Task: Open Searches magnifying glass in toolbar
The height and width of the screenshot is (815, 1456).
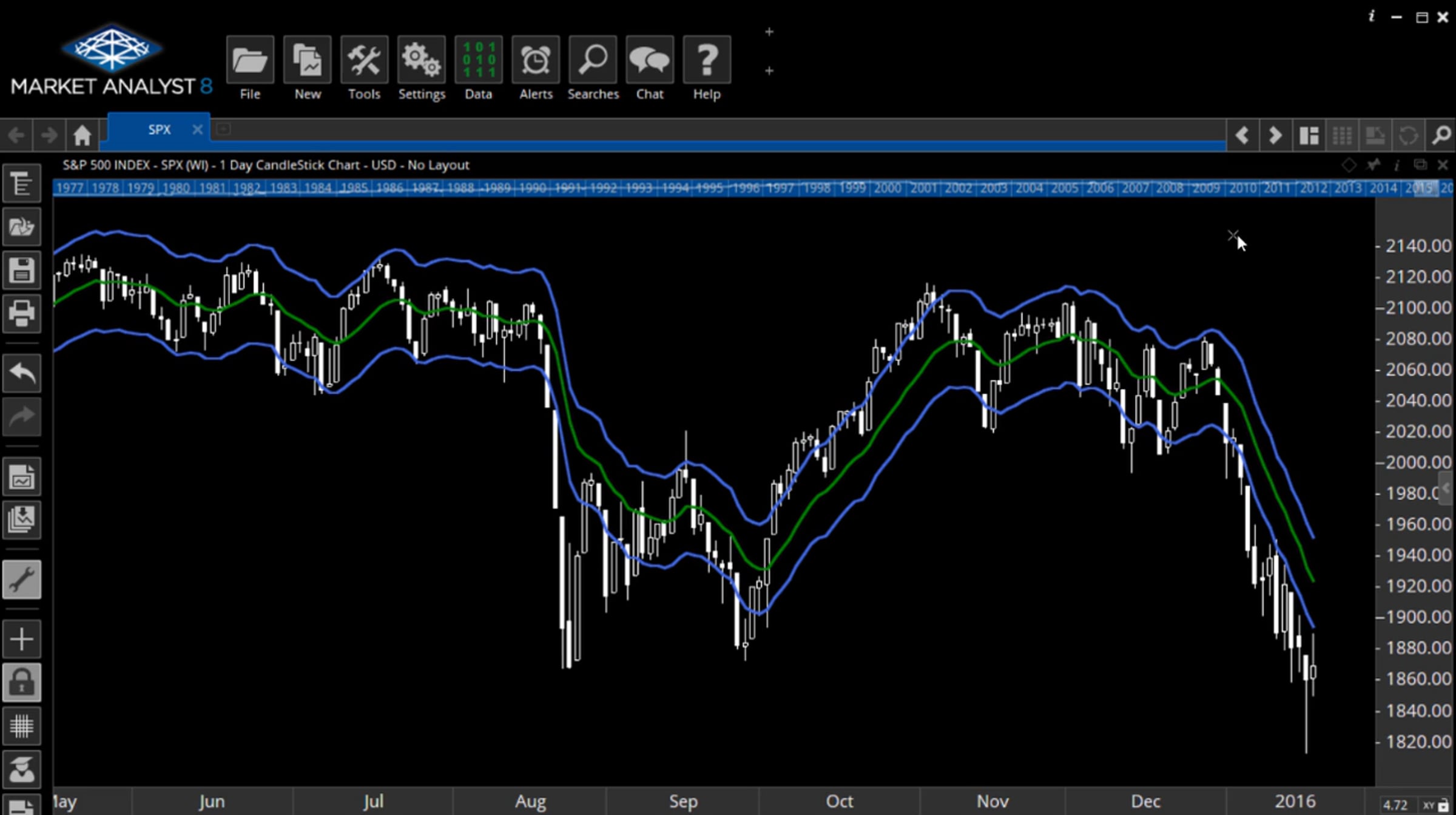Action: coord(592,60)
